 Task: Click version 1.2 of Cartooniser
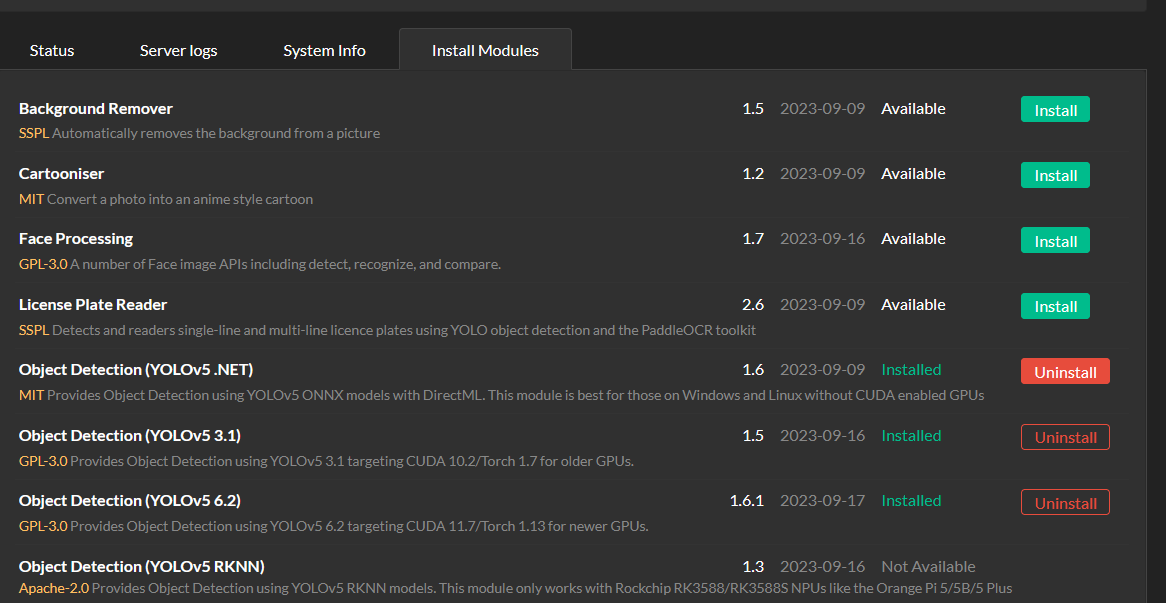(x=753, y=173)
